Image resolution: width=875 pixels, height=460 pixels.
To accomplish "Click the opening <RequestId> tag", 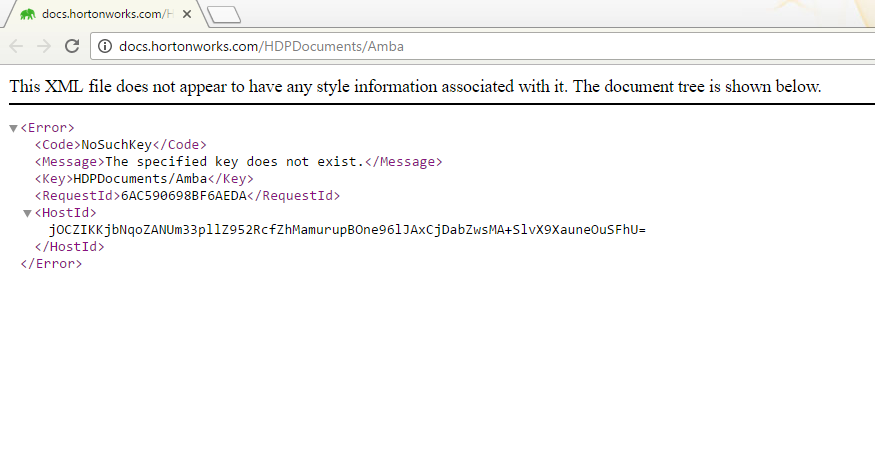I will (78, 196).
